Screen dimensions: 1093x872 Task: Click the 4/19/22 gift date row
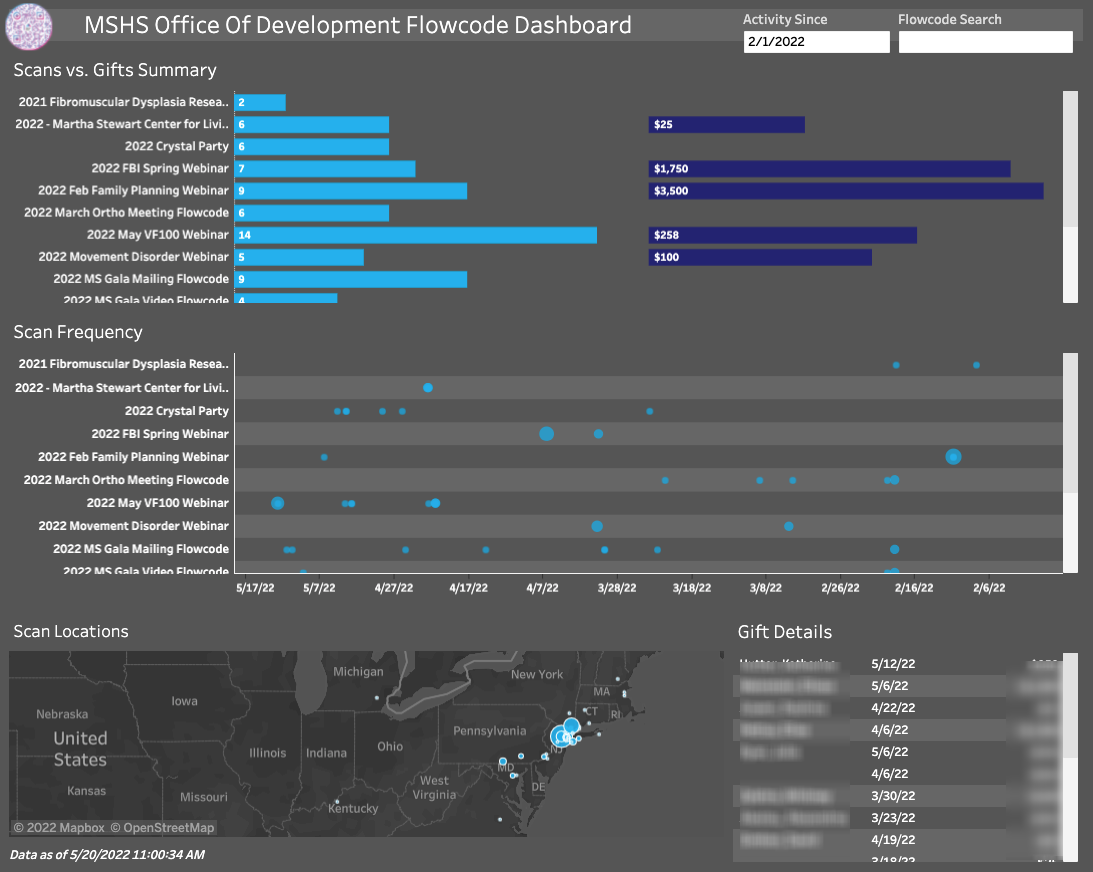click(x=893, y=840)
